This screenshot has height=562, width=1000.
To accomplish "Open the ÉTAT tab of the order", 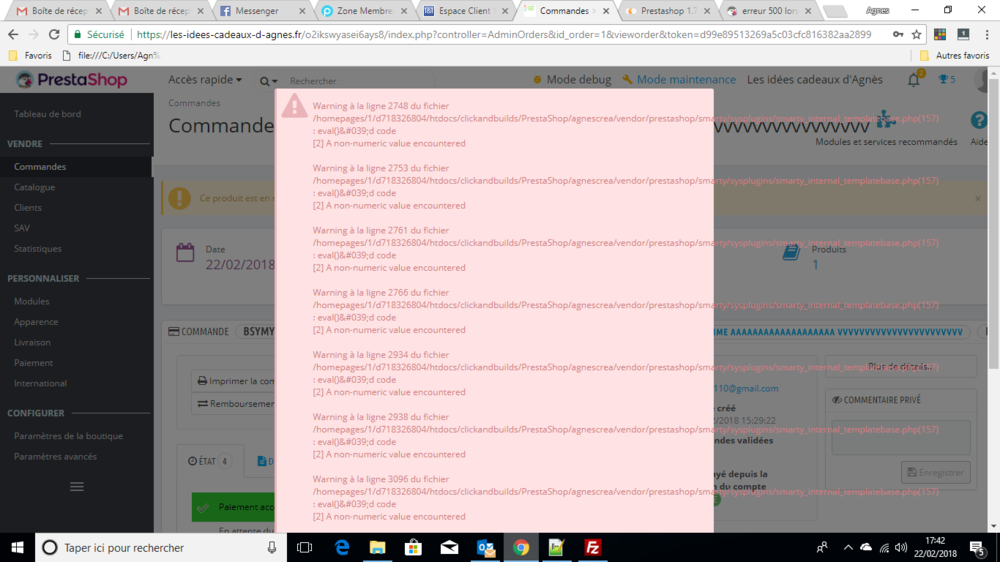I will pyautogui.click(x=209, y=461).
